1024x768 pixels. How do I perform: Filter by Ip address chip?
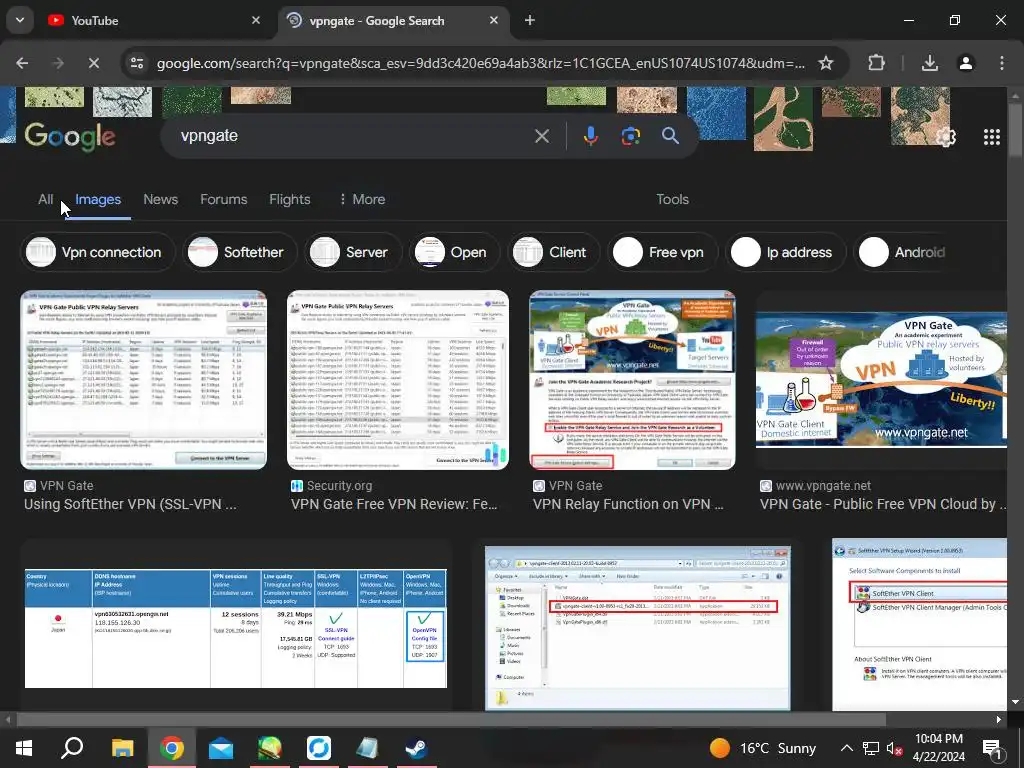785,252
